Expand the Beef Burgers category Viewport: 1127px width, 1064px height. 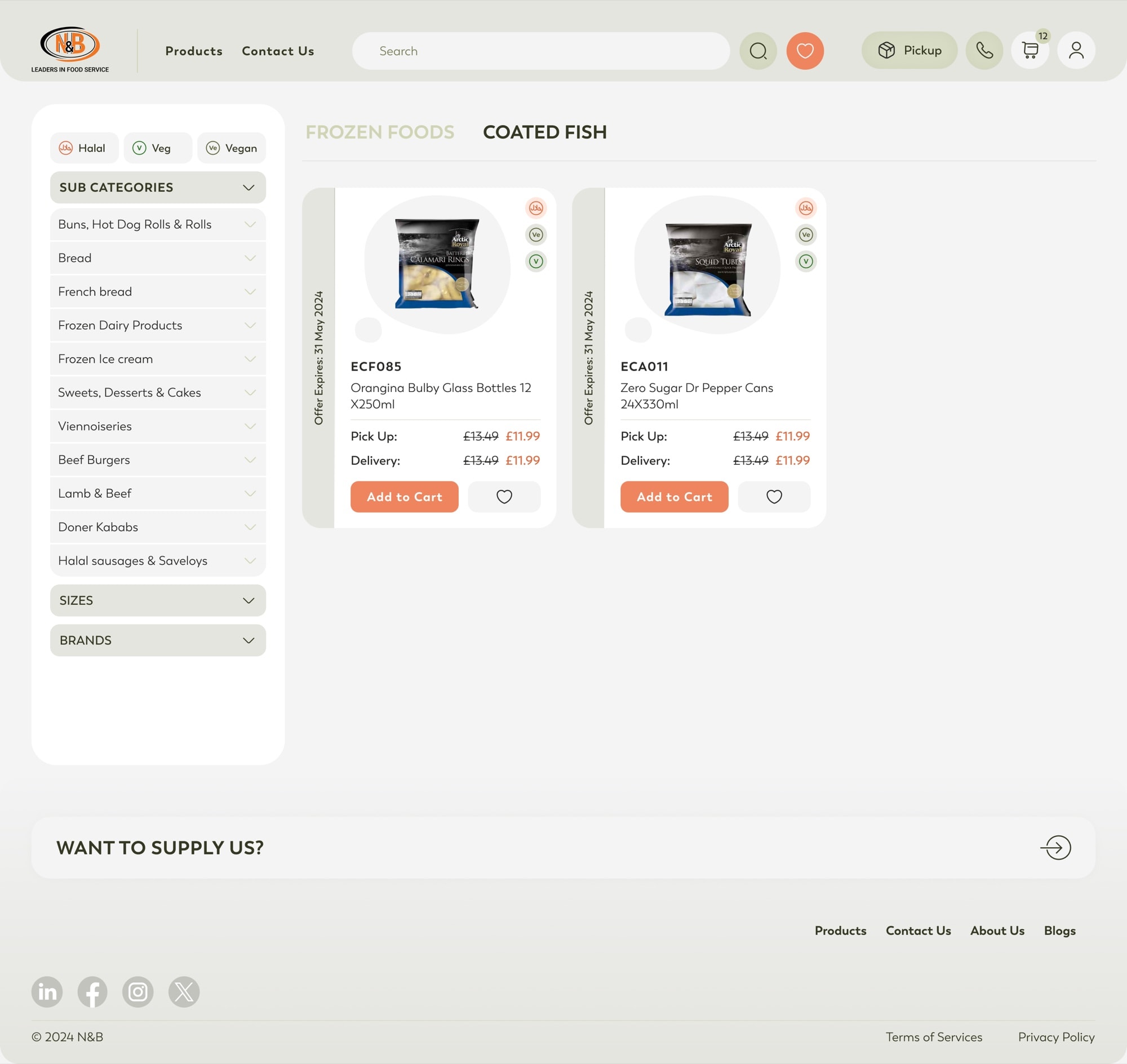(158, 460)
